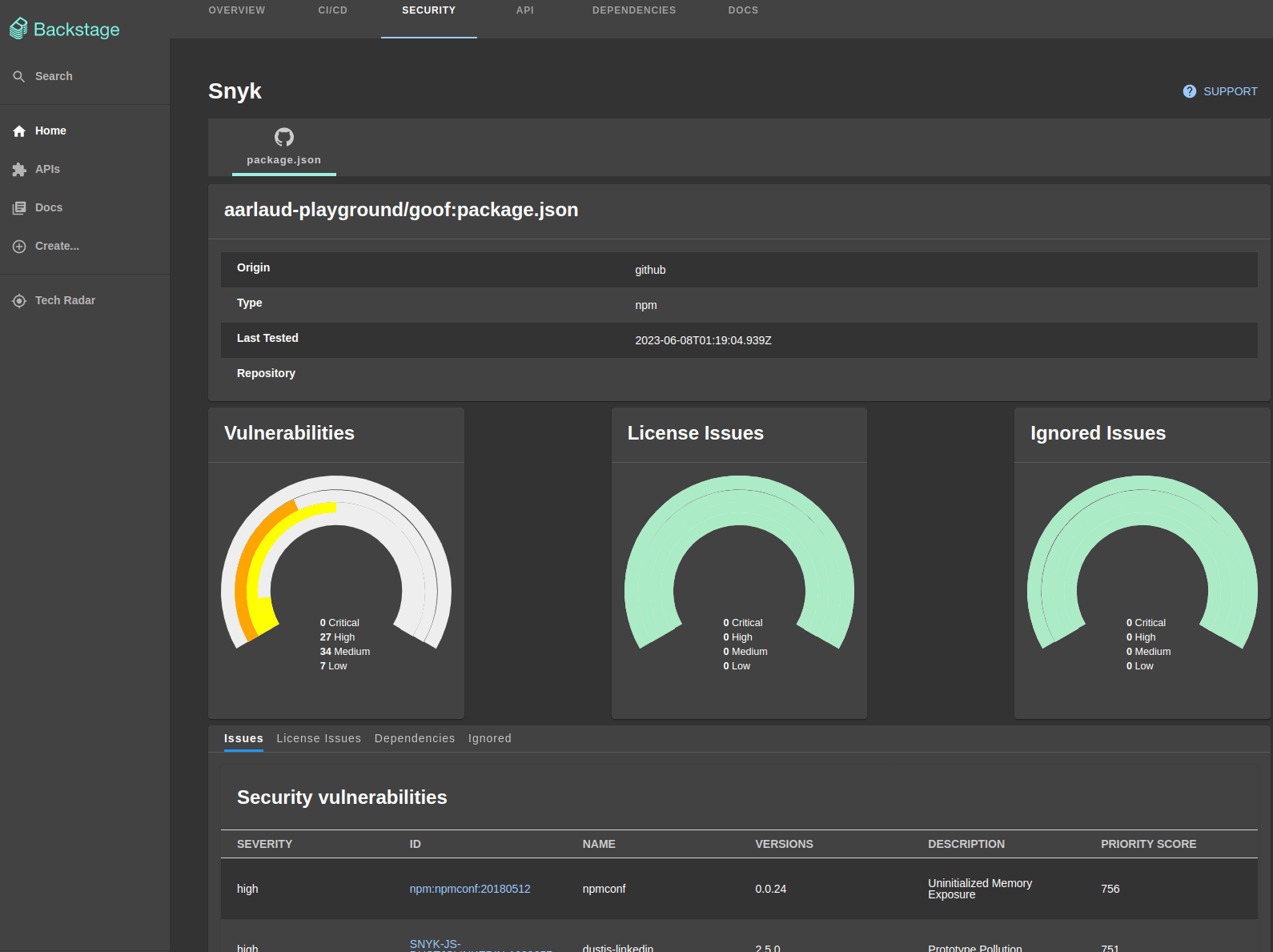
Task: Click the Uninitialized Memory Exposure description
Action: coord(980,889)
